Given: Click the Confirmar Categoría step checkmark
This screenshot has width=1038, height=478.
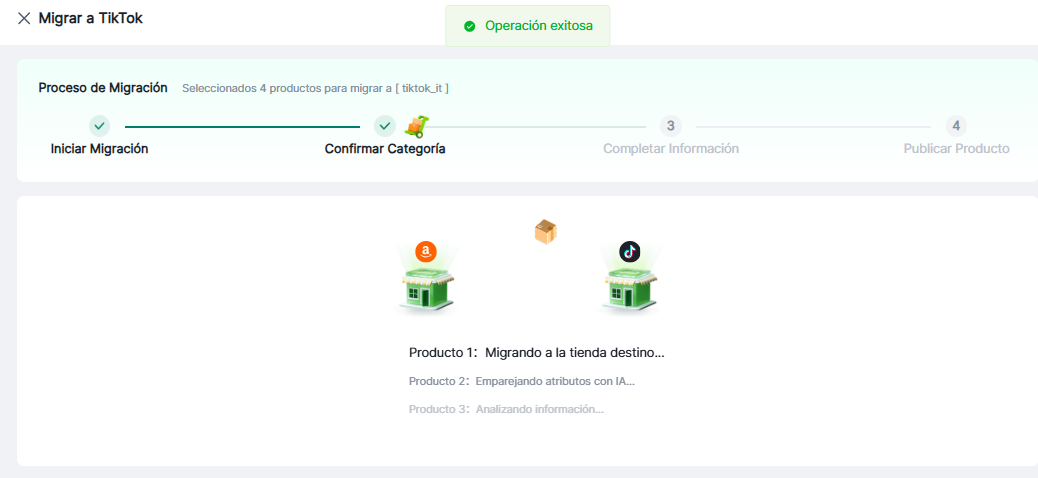Looking at the screenshot, I should (x=385, y=126).
